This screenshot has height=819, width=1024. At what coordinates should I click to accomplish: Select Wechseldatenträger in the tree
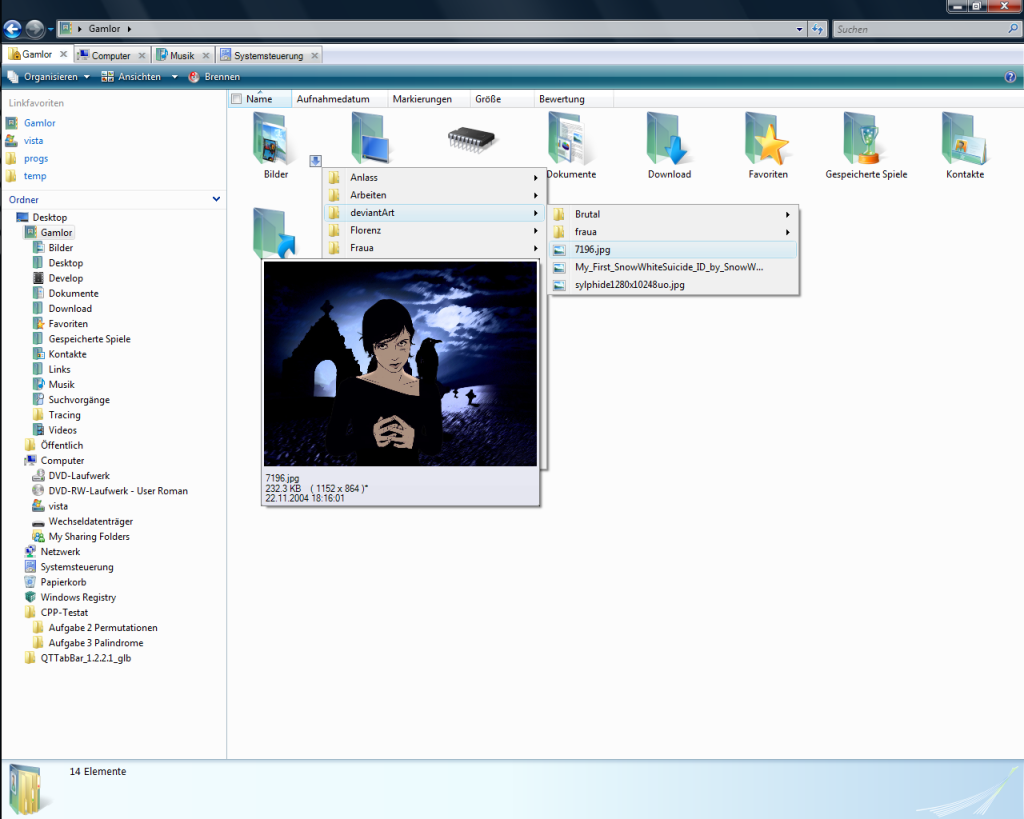tap(91, 521)
